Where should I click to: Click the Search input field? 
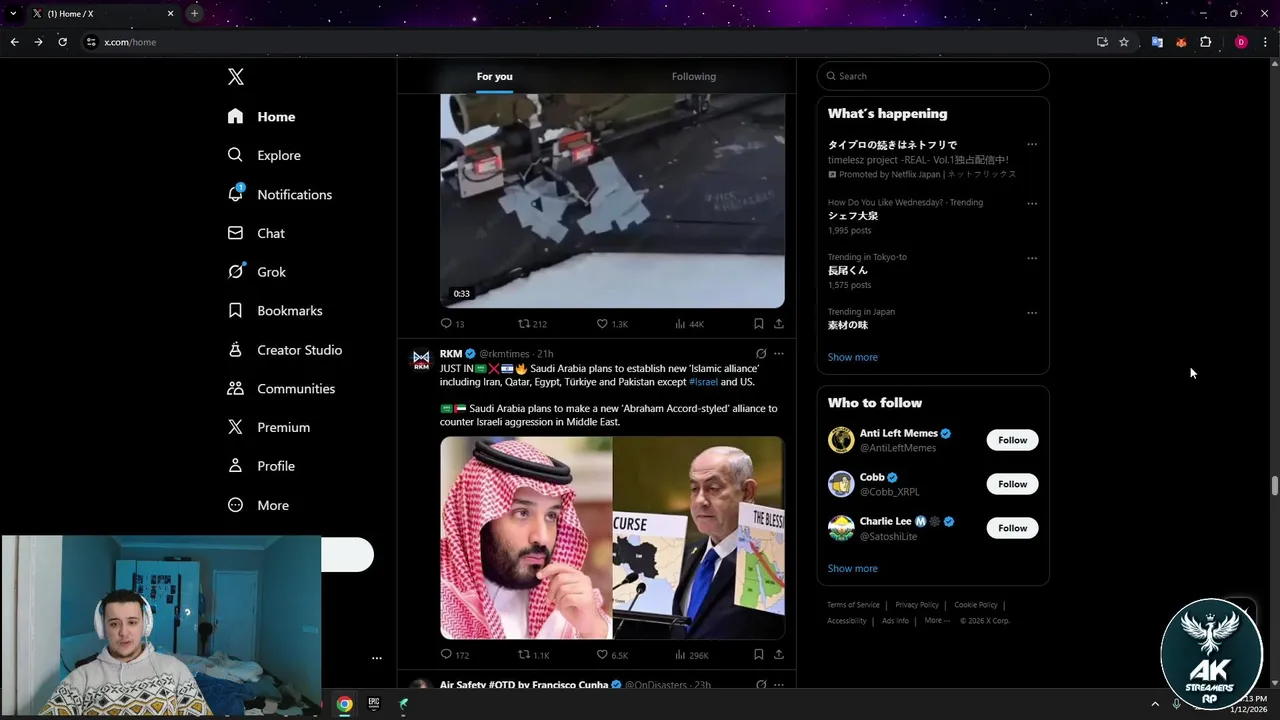point(933,76)
